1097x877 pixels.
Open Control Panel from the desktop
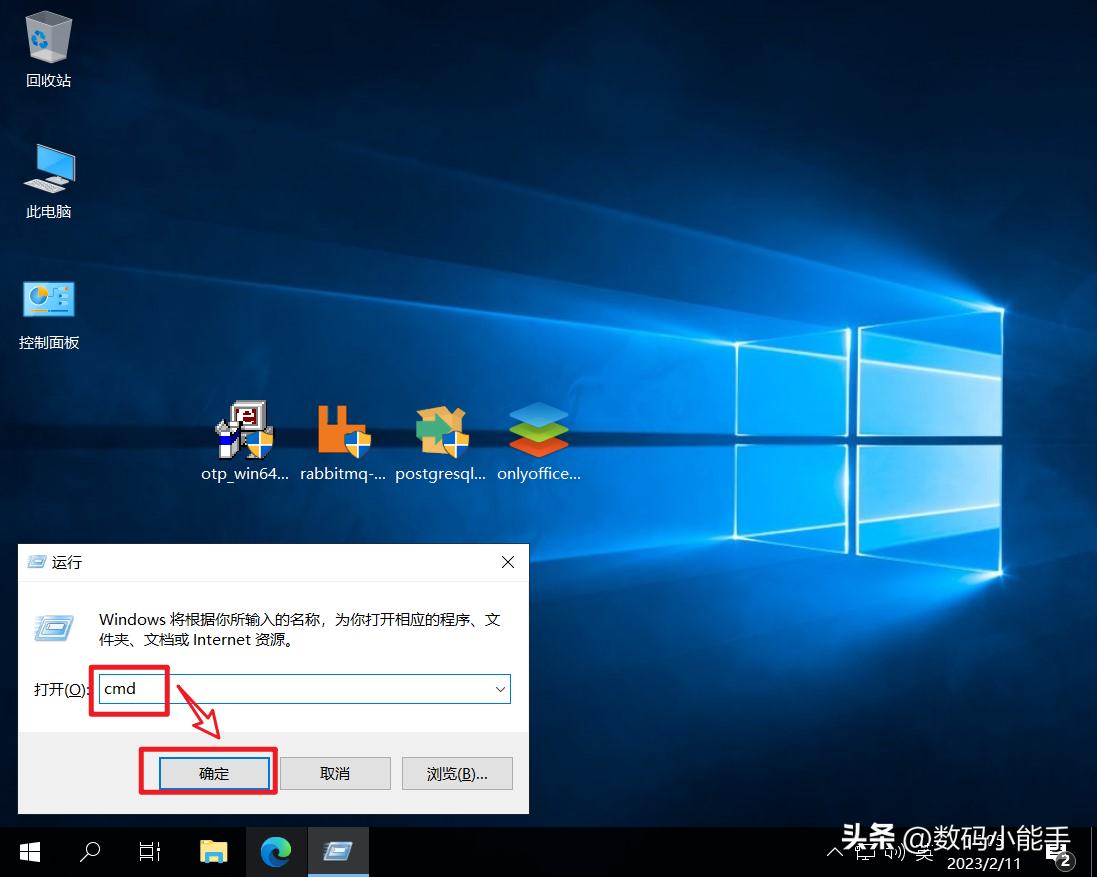click(47, 300)
